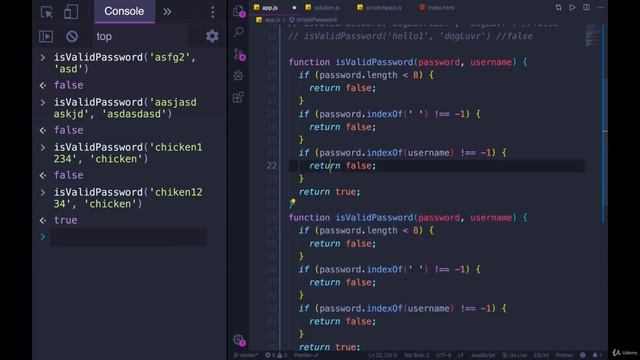Change the Tab Size setting in status bar
The image size is (640, 360).
[416, 355]
